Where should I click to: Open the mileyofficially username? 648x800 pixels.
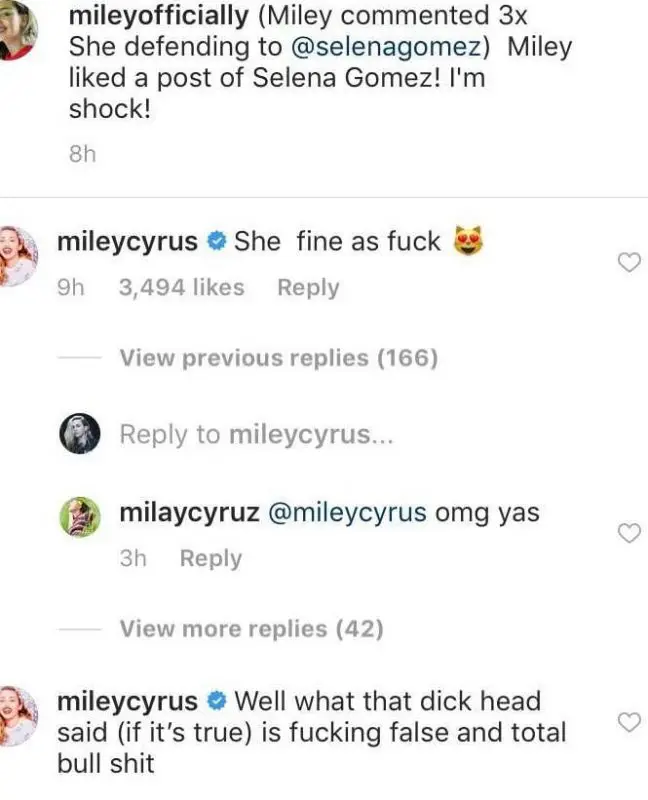coord(159,16)
